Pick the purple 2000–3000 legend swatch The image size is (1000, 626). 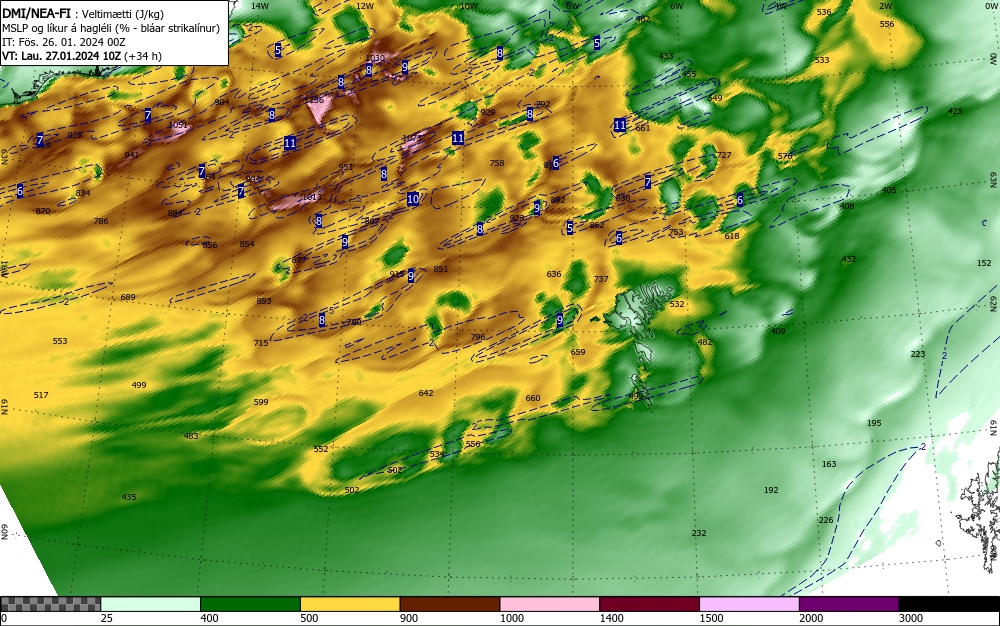tap(848, 604)
